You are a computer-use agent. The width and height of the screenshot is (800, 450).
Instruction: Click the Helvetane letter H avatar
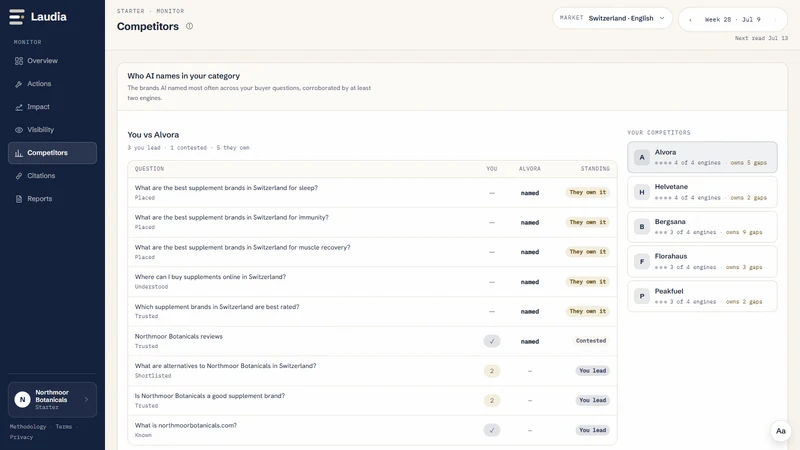[642, 192]
